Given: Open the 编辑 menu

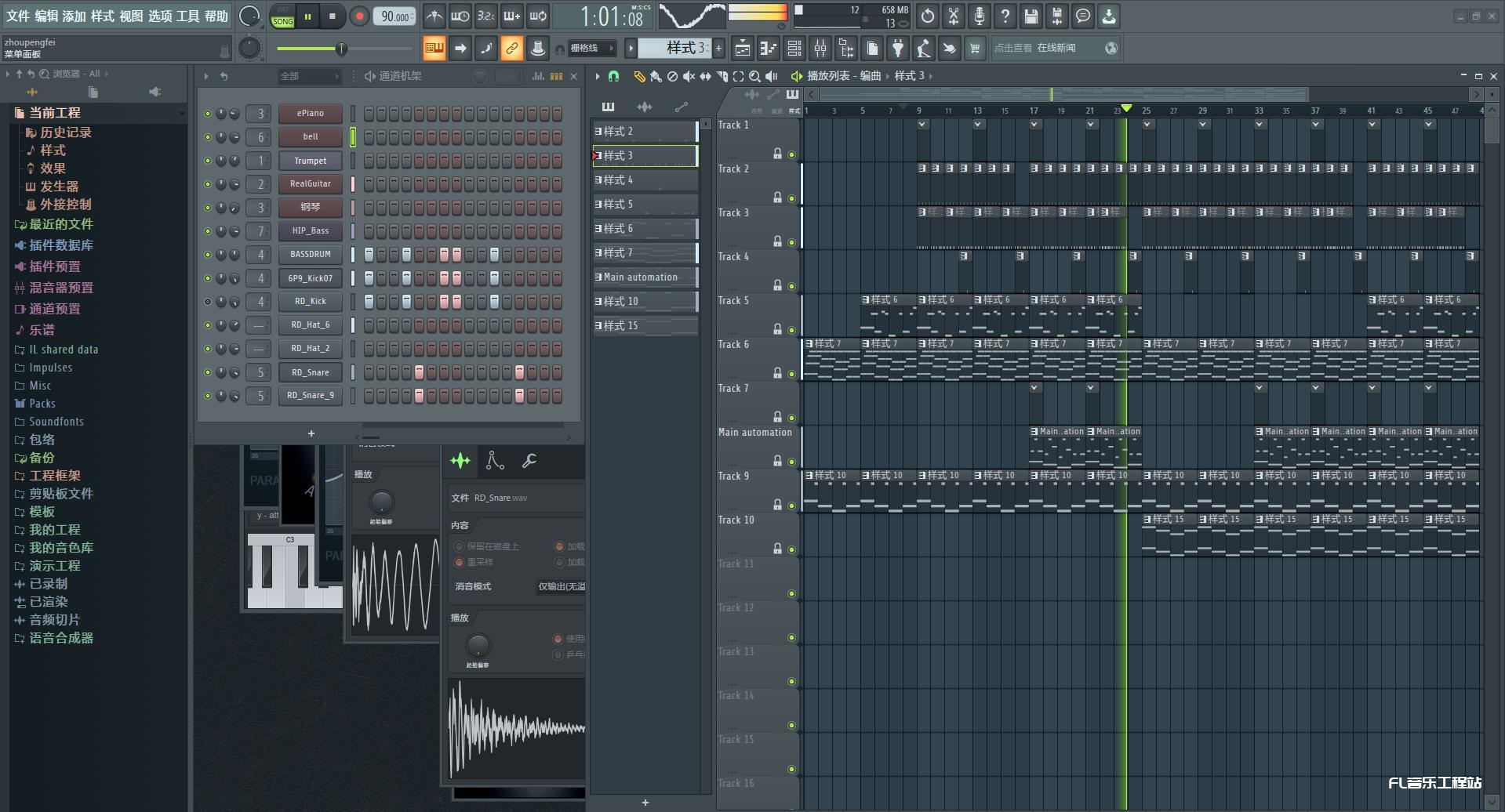Looking at the screenshot, I should (46, 16).
